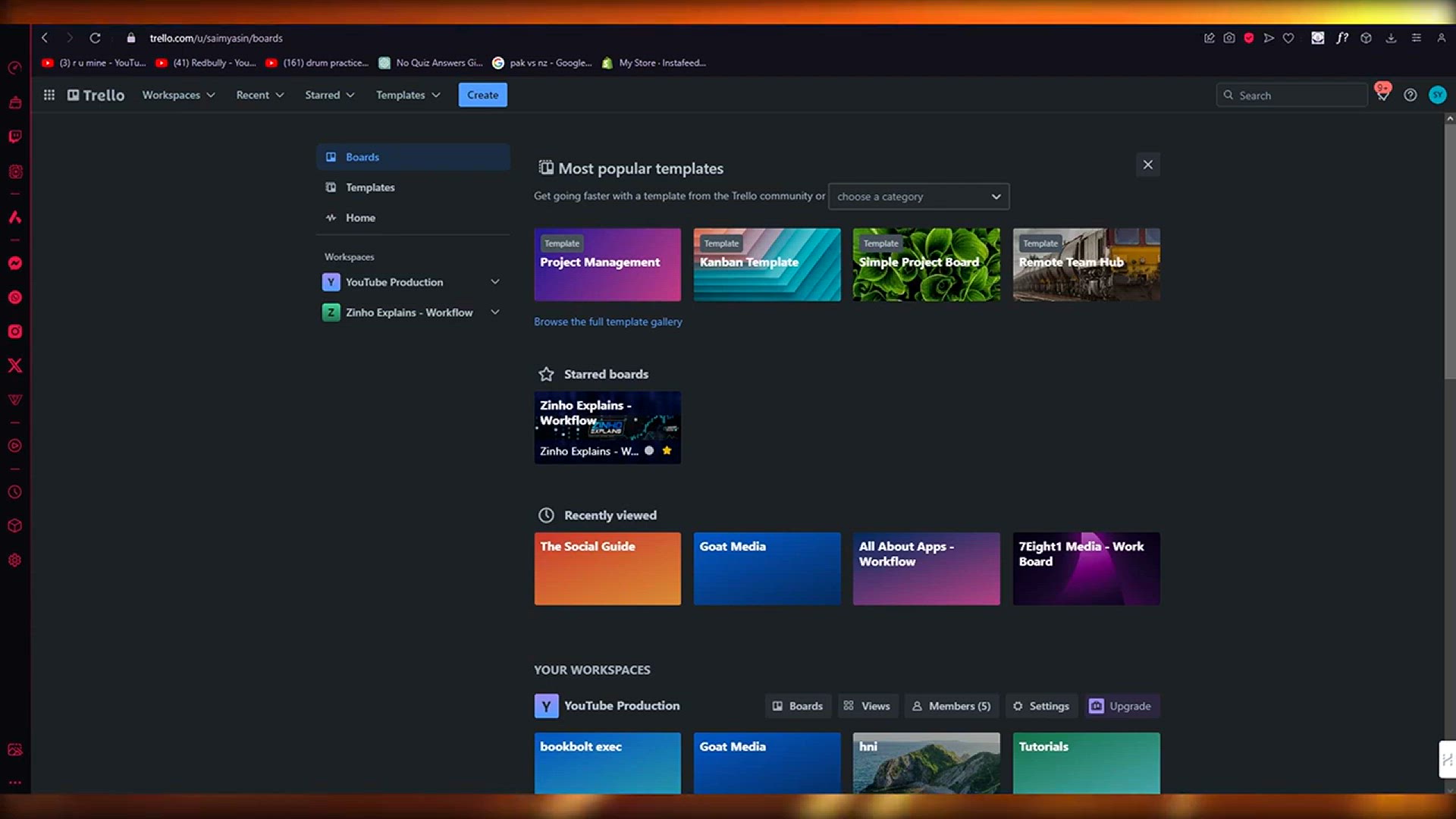Open the ad blocker shield icon
This screenshot has height=819, width=1456.
click(x=1249, y=38)
